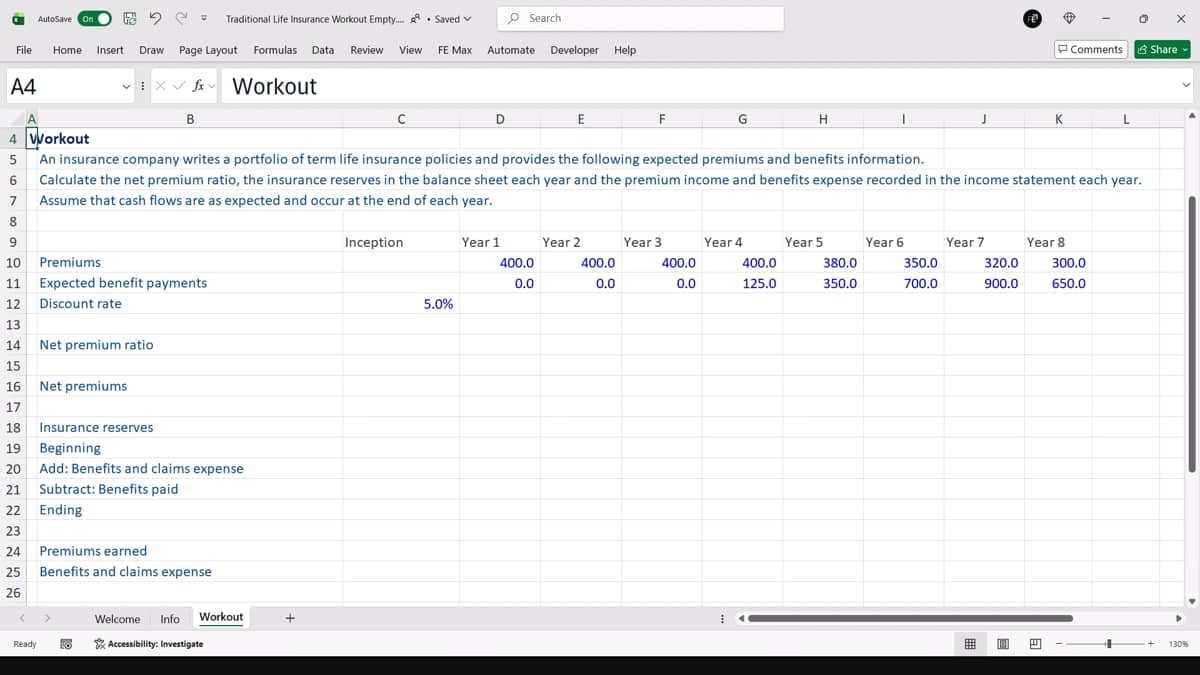This screenshot has height=675, width=1200.
Task: Click the diamond premium icon
Action: point(1069,18)
